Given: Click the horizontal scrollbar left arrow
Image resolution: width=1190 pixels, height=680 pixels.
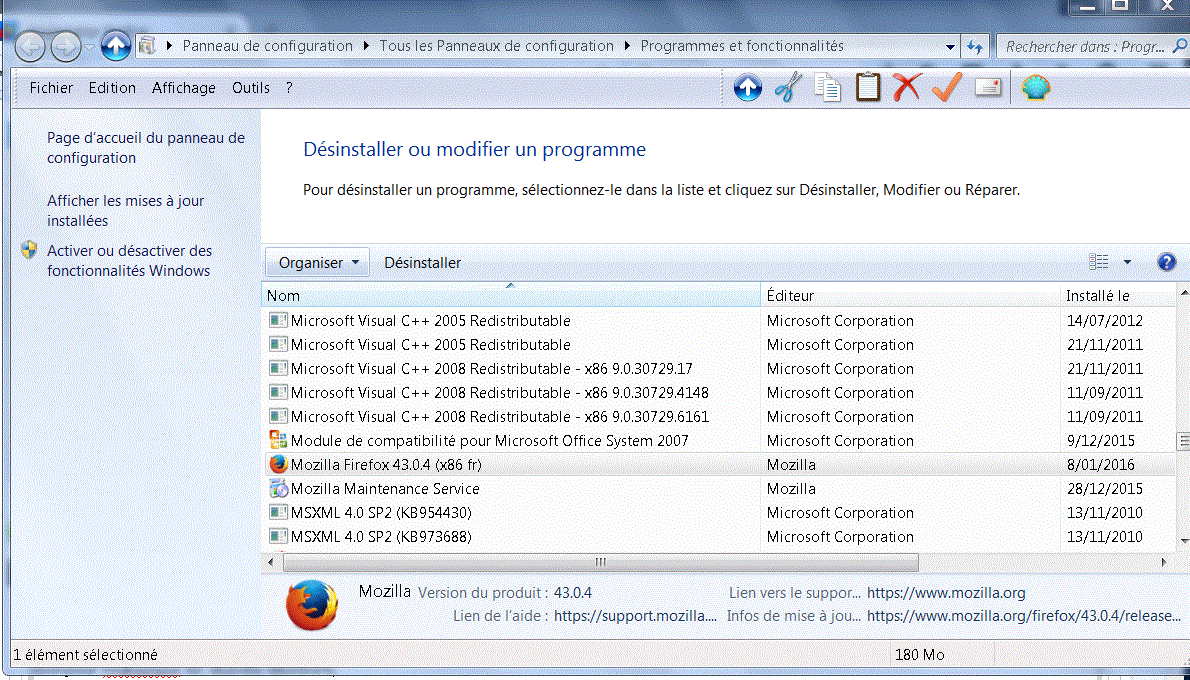Looking at the screenshot, I should tap(272, 562).
